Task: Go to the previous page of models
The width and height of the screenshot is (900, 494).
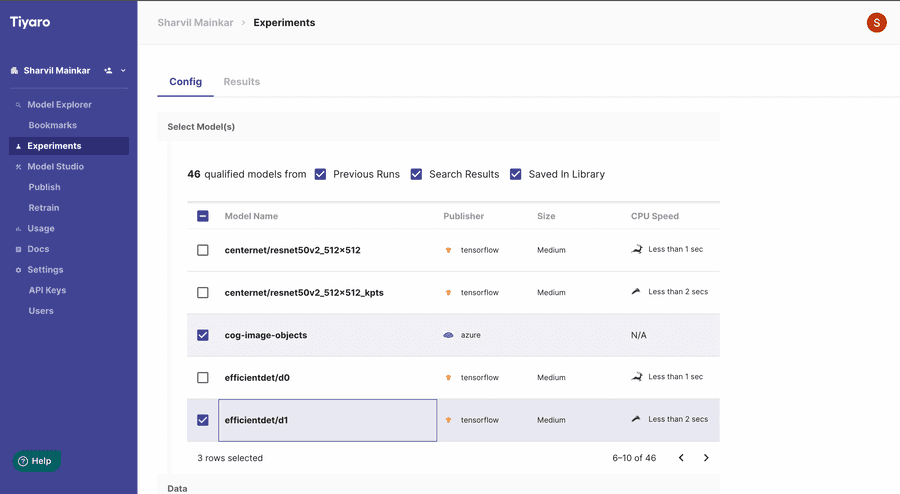Action: (x=681, y=458)
